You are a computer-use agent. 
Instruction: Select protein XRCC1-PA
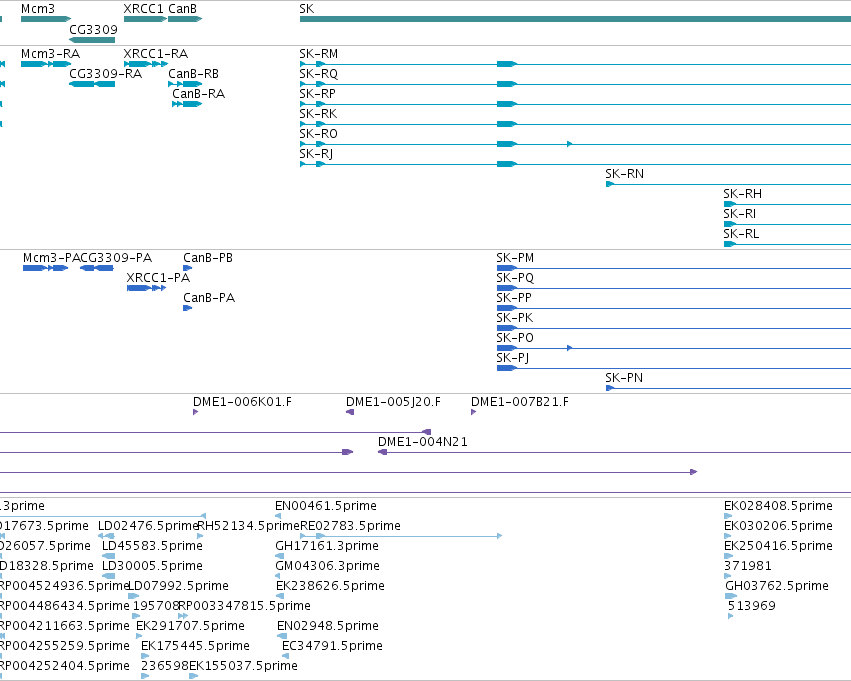tap(146, 288)
